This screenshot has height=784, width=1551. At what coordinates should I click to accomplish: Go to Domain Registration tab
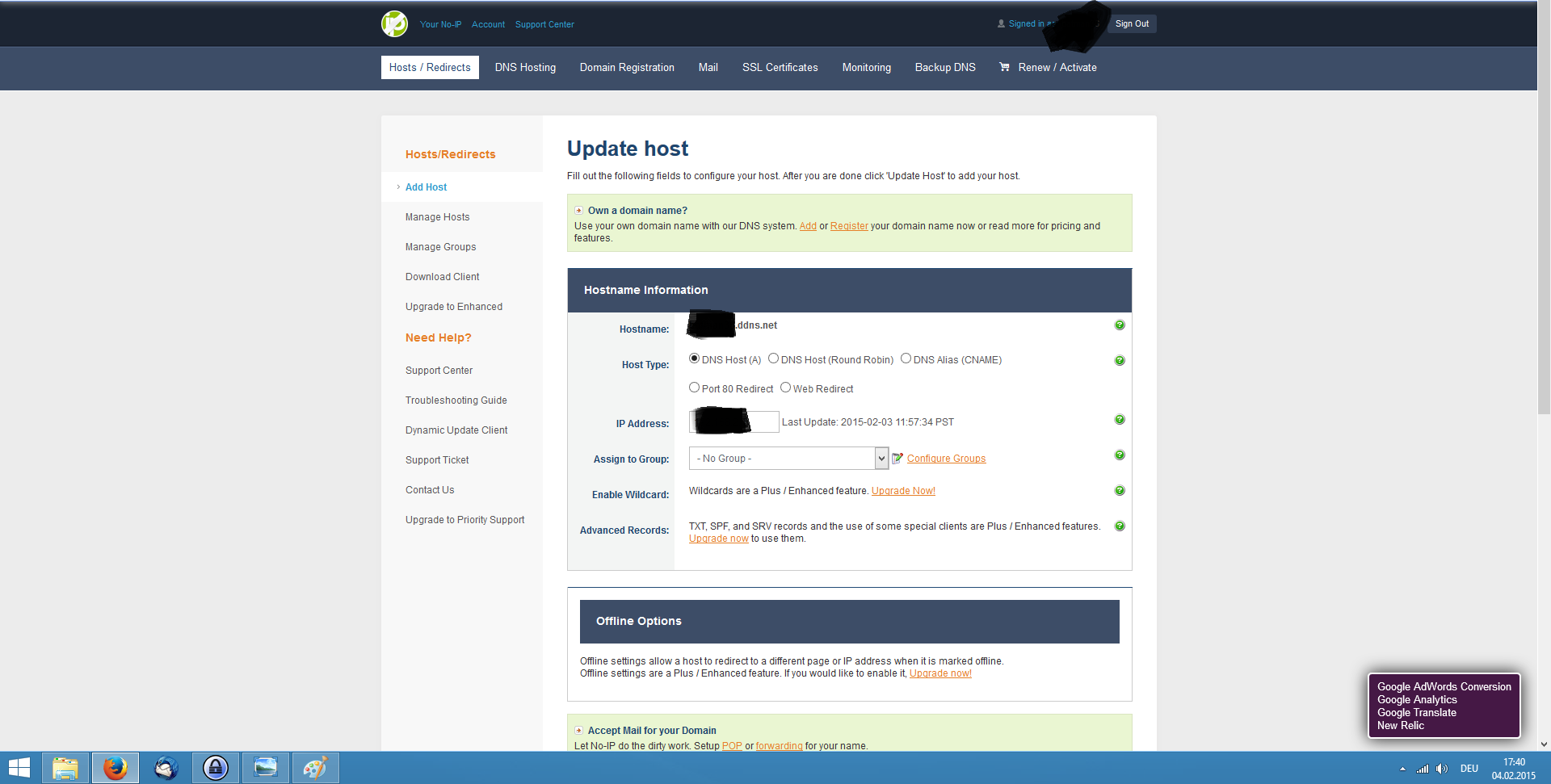point(627,67)
